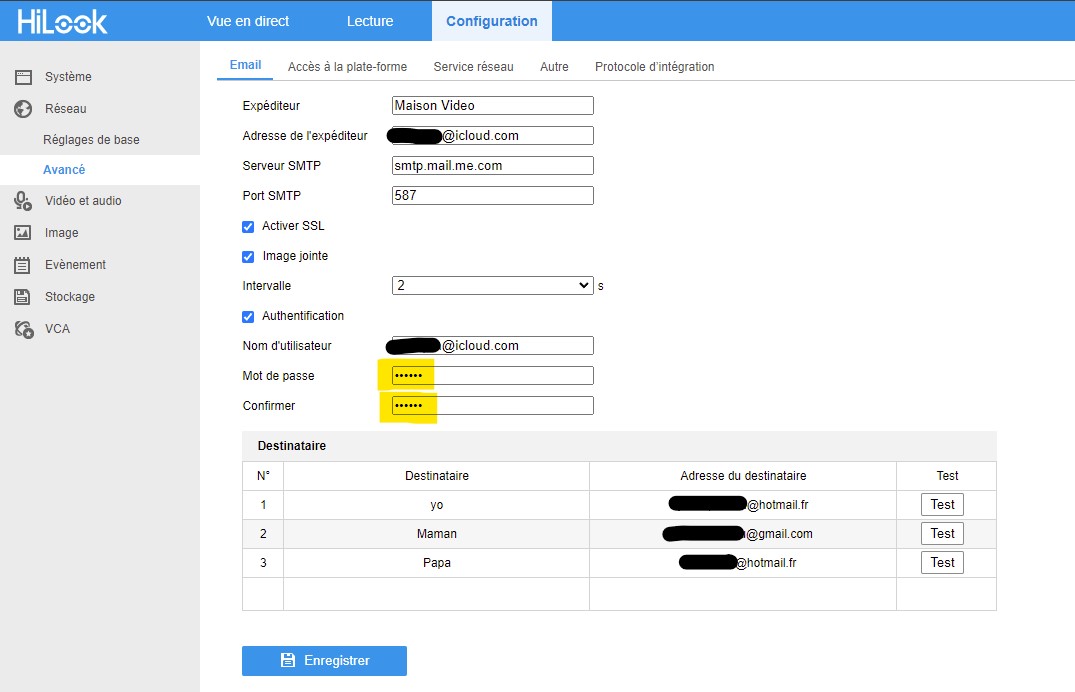Viewport: 1075px width, 692px height.
Task: Open the VCA icon in sidebar
Action: point(23,329)
